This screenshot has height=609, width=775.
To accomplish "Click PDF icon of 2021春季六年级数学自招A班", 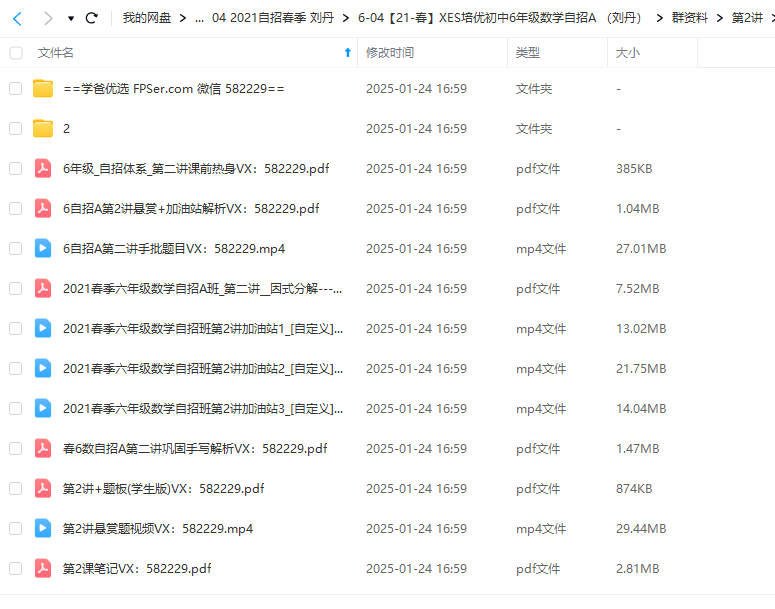I will pyautogui.click(x=43, y=288).
